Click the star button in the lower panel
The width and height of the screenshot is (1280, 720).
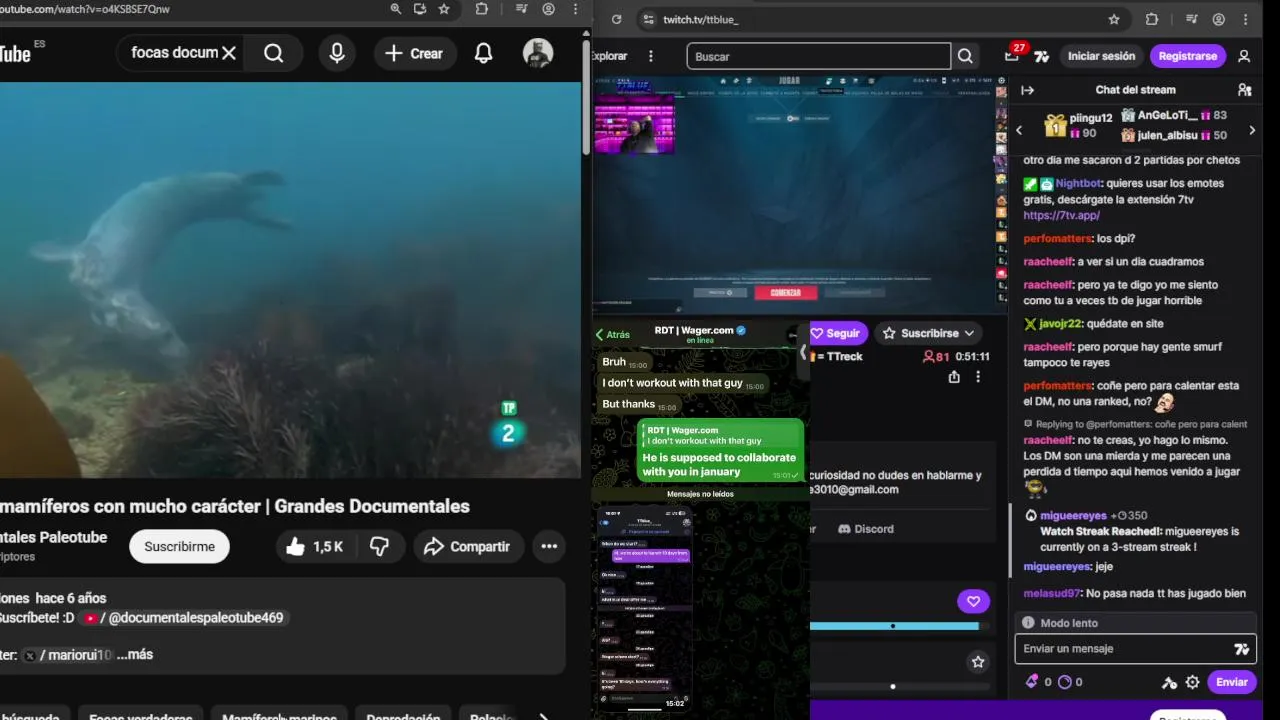(x=978, y=662)
